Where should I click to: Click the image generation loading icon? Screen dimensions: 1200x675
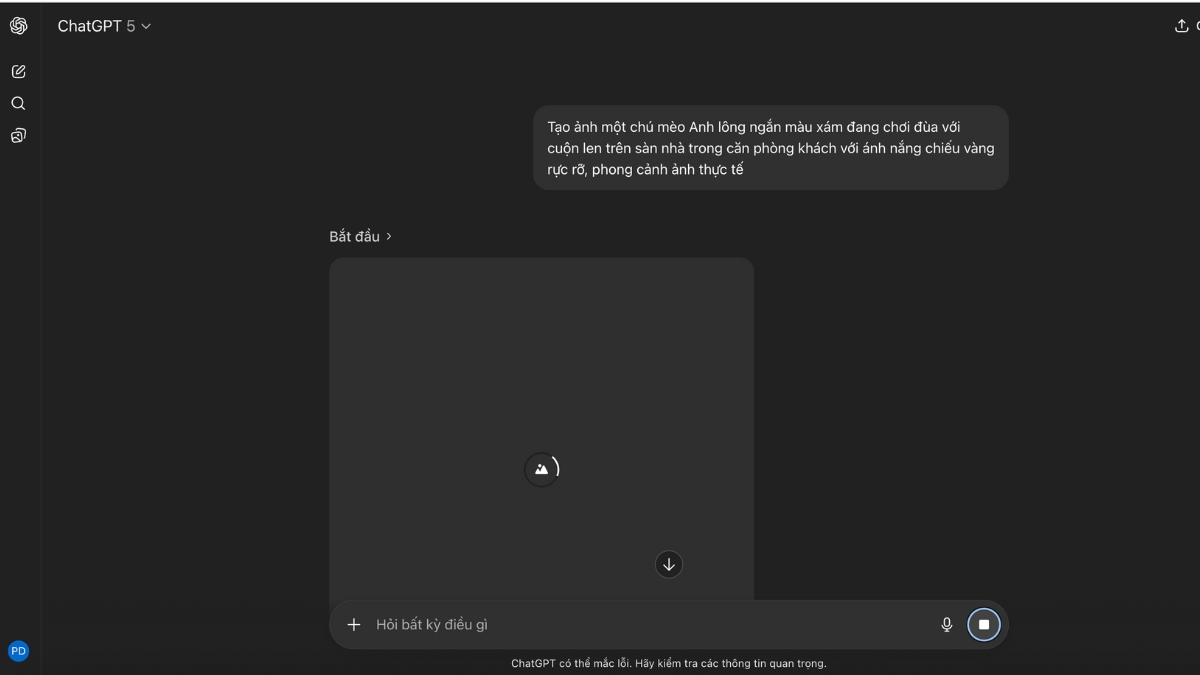pos(541,469)
